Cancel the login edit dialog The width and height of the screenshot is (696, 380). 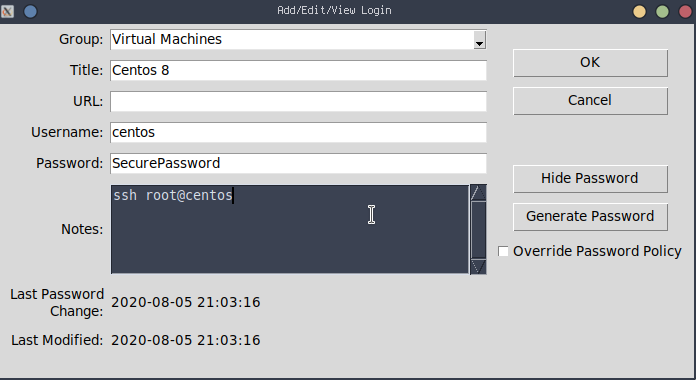pyautogui.click(x=590, y=101)
